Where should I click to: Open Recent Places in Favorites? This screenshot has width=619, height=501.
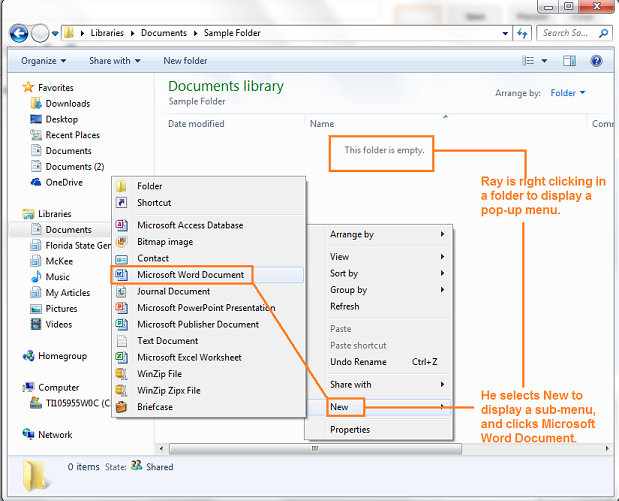click(73, 135)
